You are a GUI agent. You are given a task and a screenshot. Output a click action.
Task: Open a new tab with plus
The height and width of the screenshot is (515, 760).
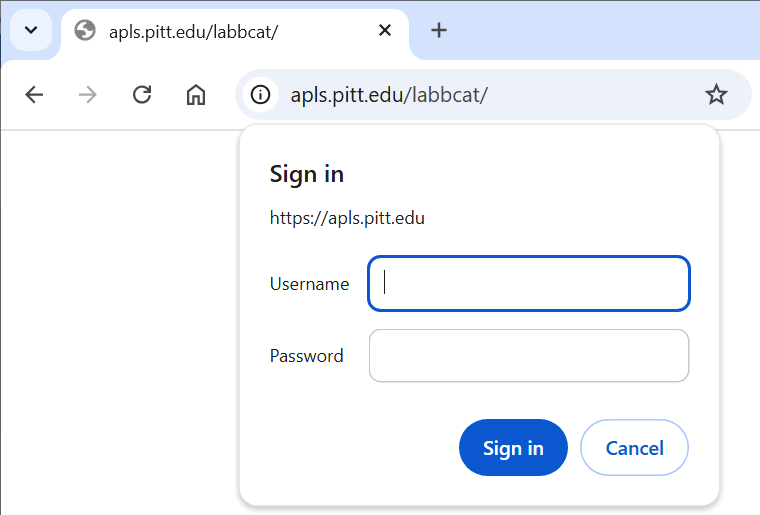(x=439, y=30)
